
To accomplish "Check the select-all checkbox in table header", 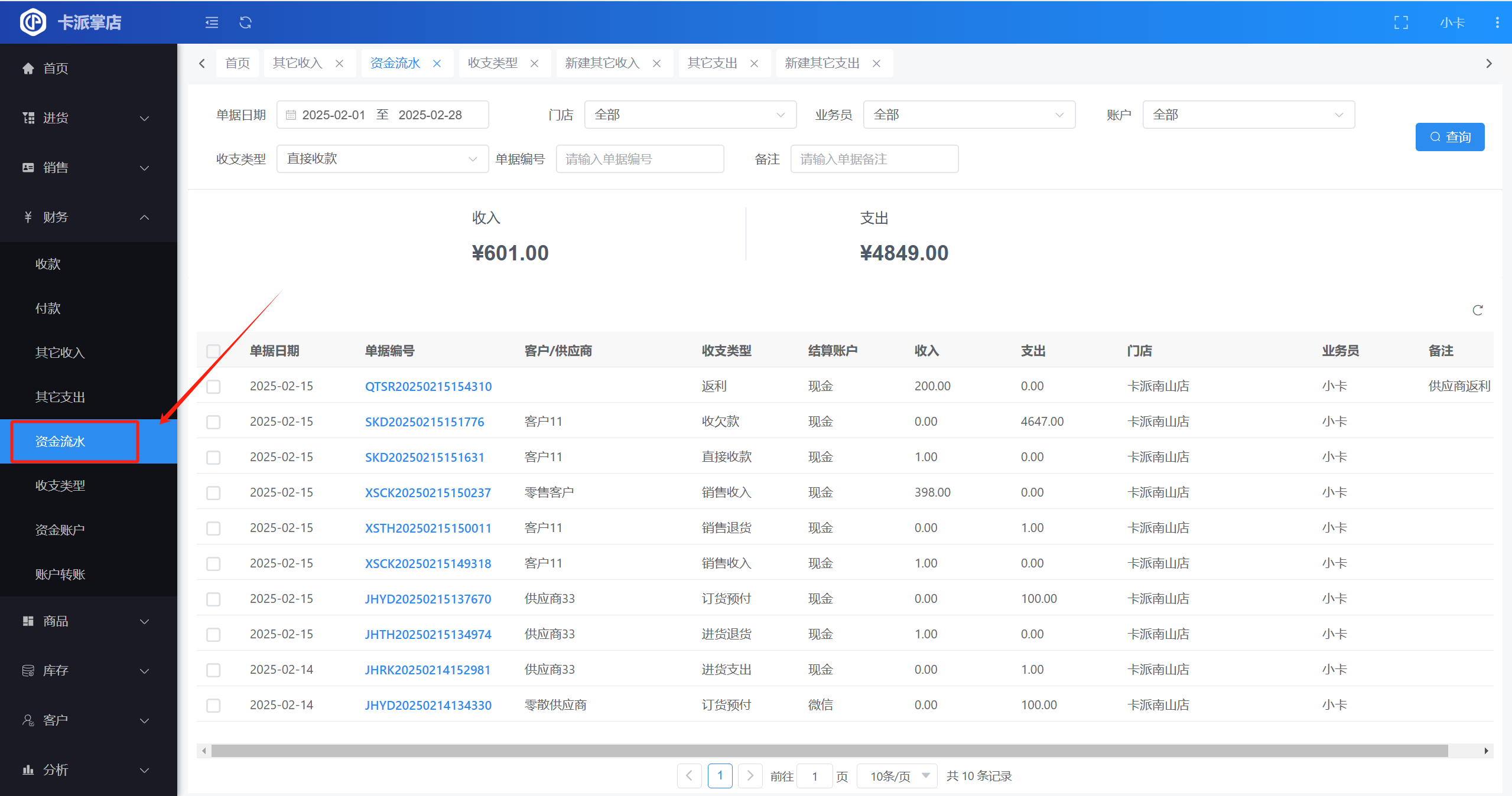I will pyautogui.click(x=213, y=351).
